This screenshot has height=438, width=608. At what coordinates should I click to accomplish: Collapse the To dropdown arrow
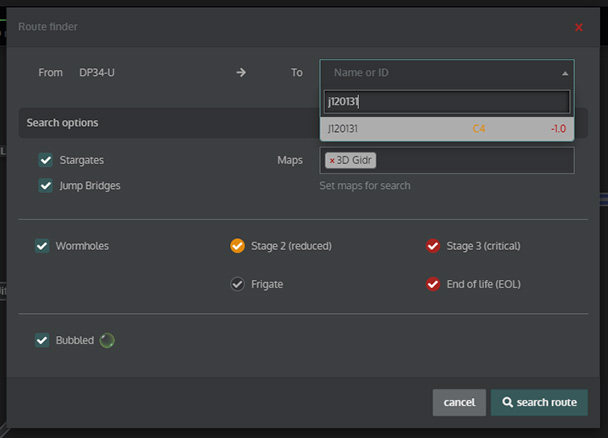point(564,73)
